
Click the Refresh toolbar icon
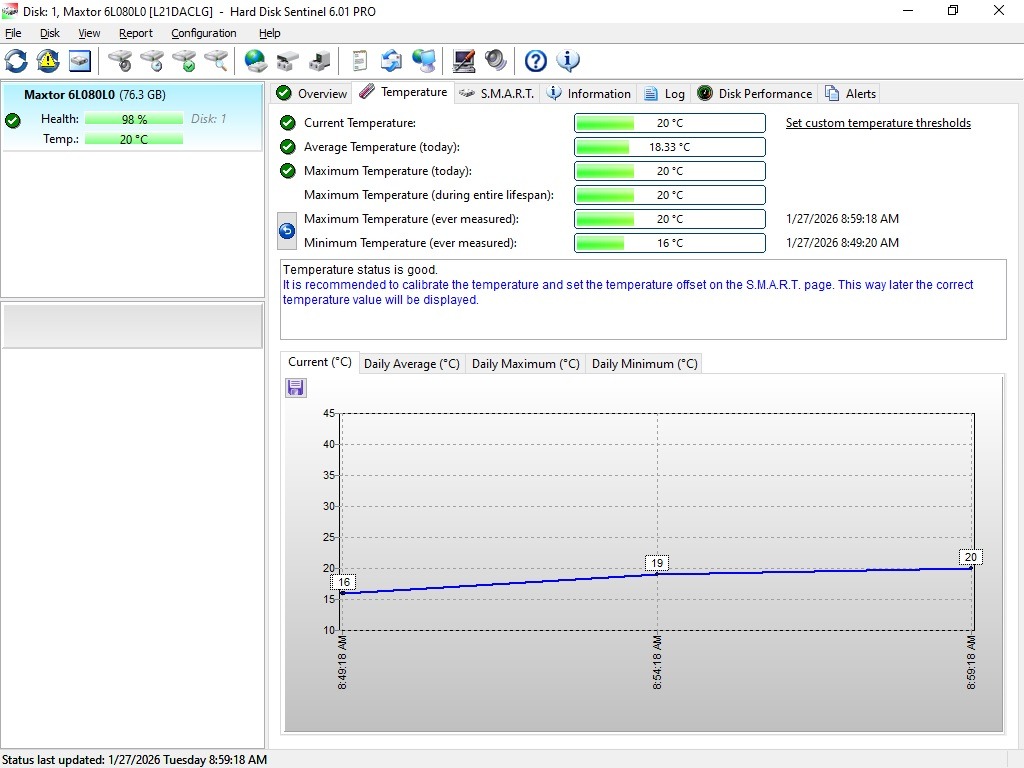pos(16,61)
